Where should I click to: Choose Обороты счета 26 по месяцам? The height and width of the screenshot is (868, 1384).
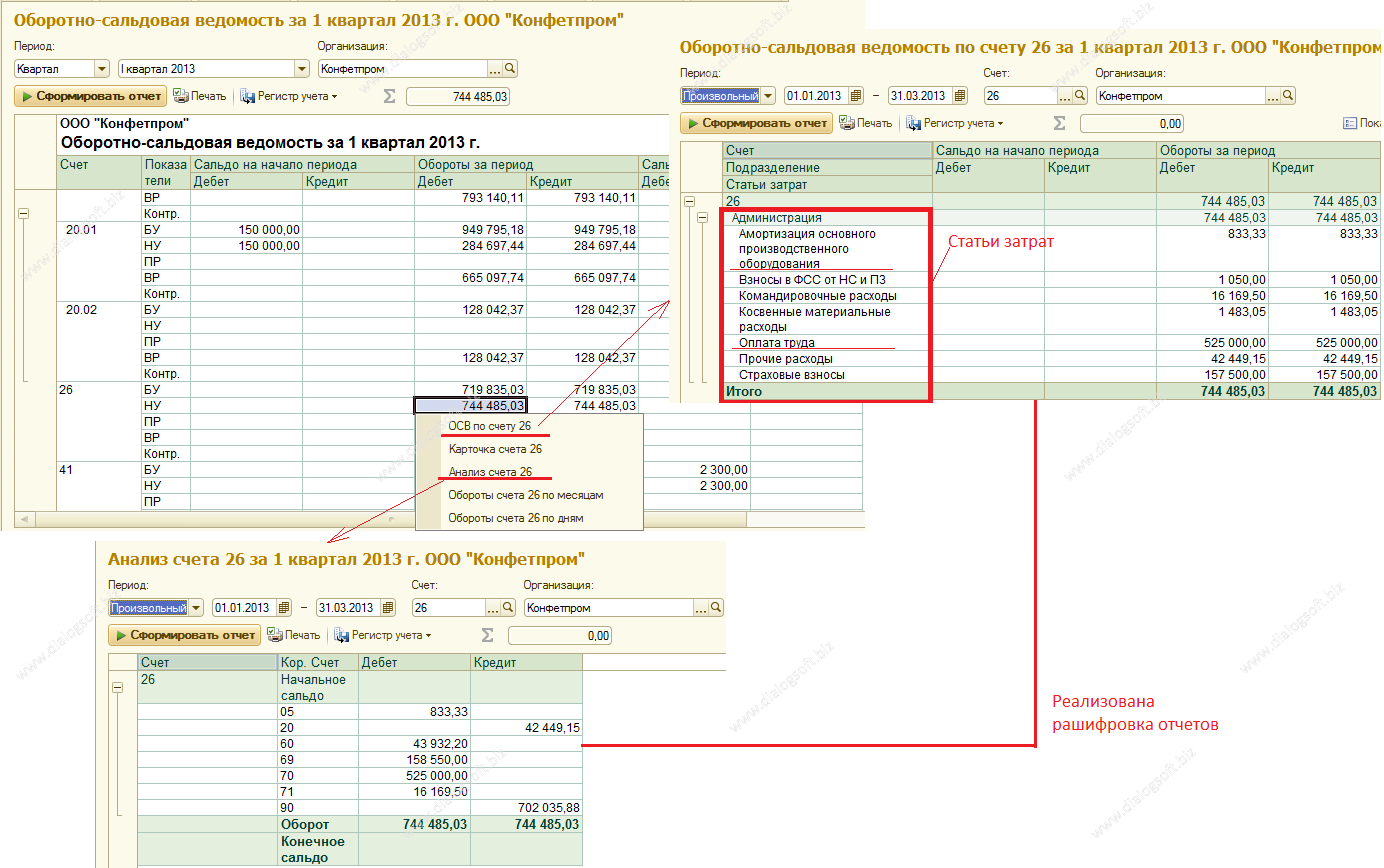tap(526, 495)
